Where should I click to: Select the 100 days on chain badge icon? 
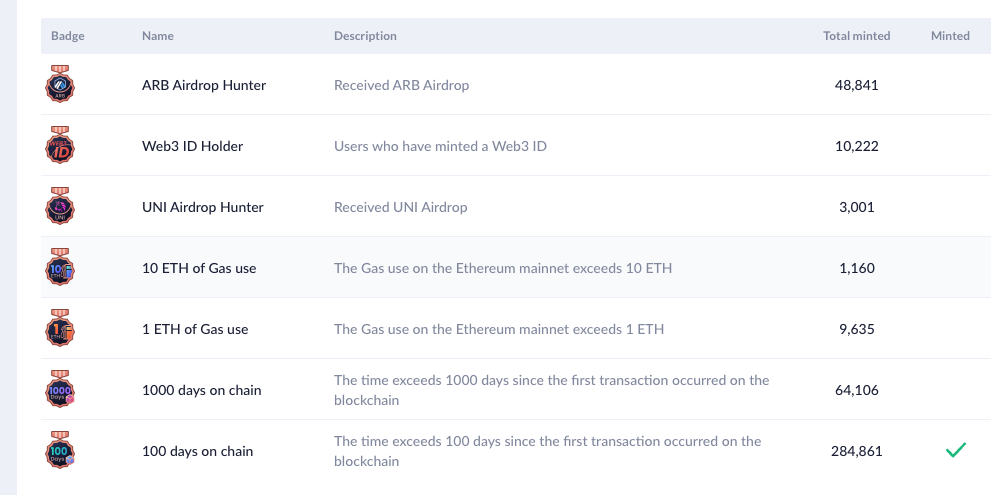pyautogui.click(x=60, y=450)
